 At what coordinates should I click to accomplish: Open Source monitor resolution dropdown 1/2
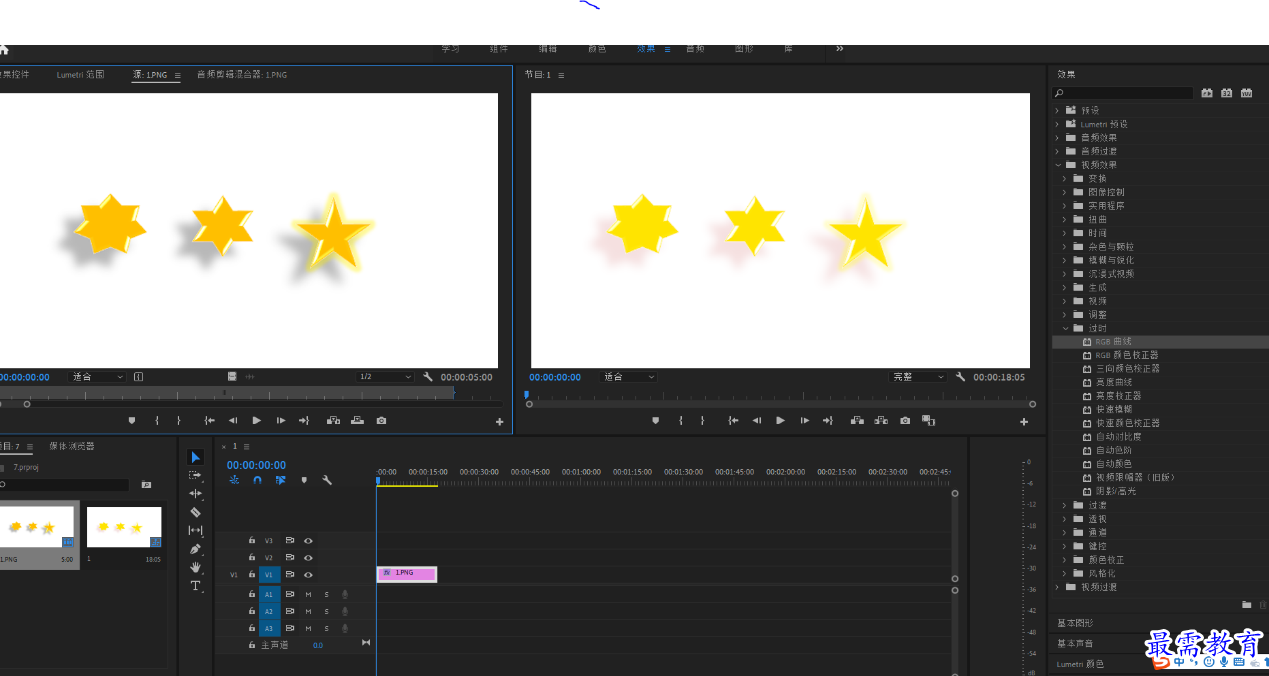385,377
